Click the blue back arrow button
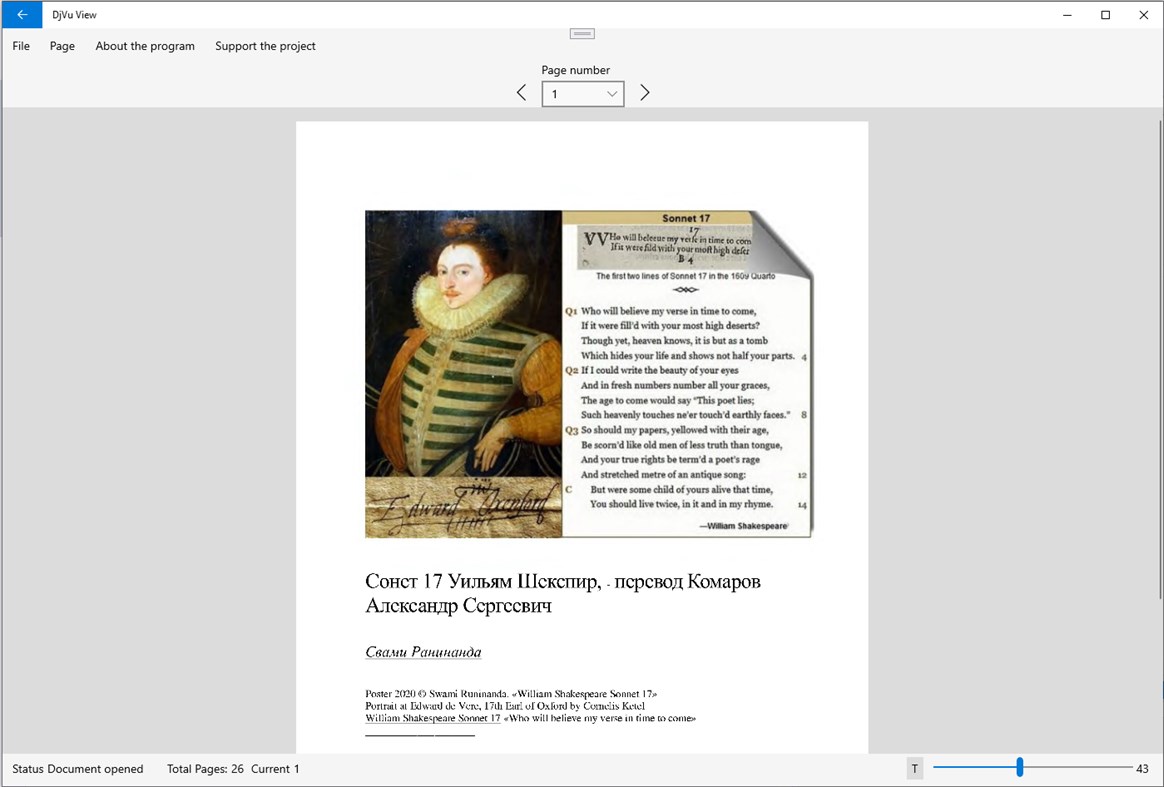Image resolution: width=1164 pixels, height=787 pixels. (22, 15)
